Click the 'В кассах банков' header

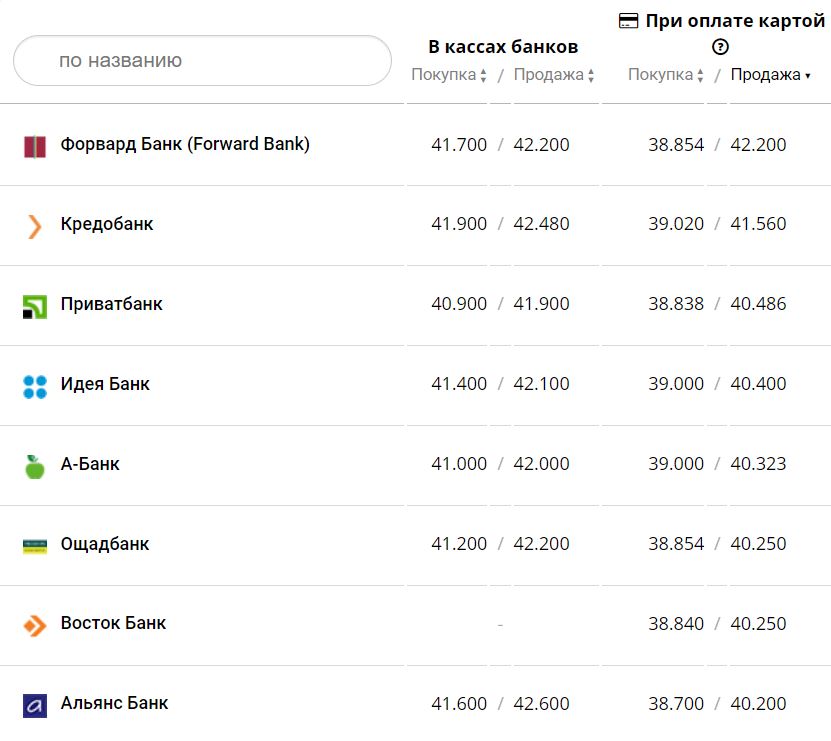pos(503,46)
